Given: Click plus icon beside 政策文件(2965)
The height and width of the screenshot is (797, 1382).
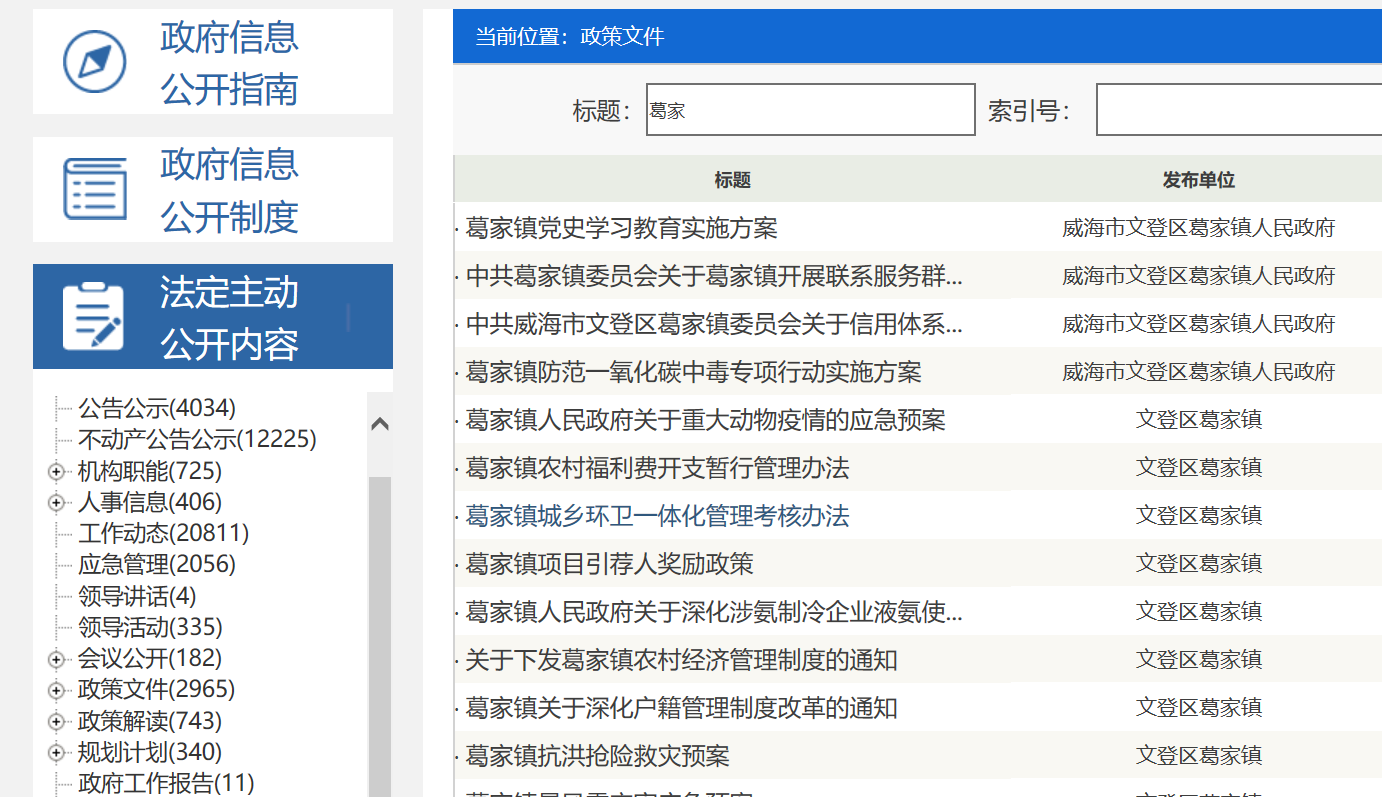Looking at the screenshot, I should (56, 690).
